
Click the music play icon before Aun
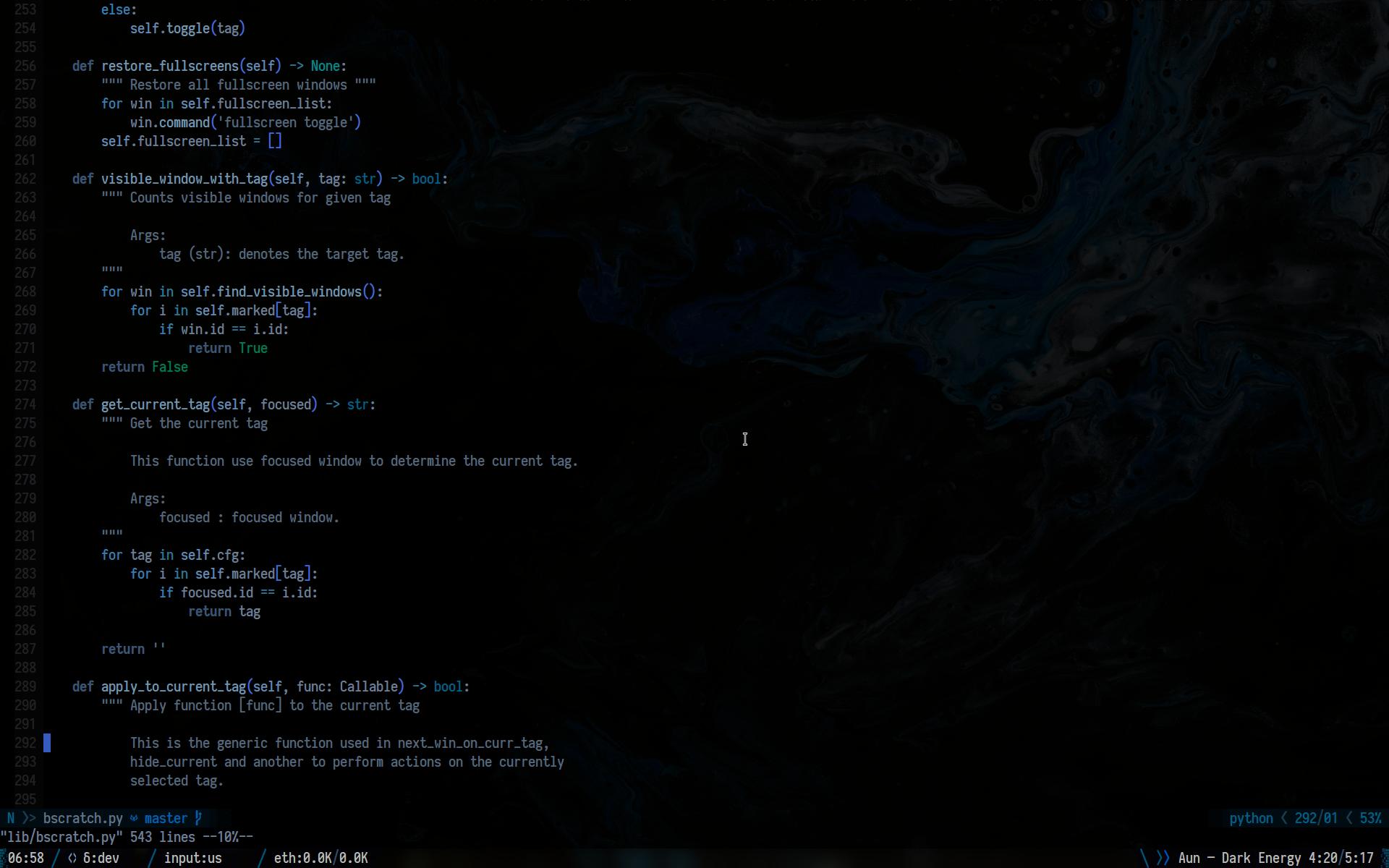pyautogui.click(x=1163, y=858)
